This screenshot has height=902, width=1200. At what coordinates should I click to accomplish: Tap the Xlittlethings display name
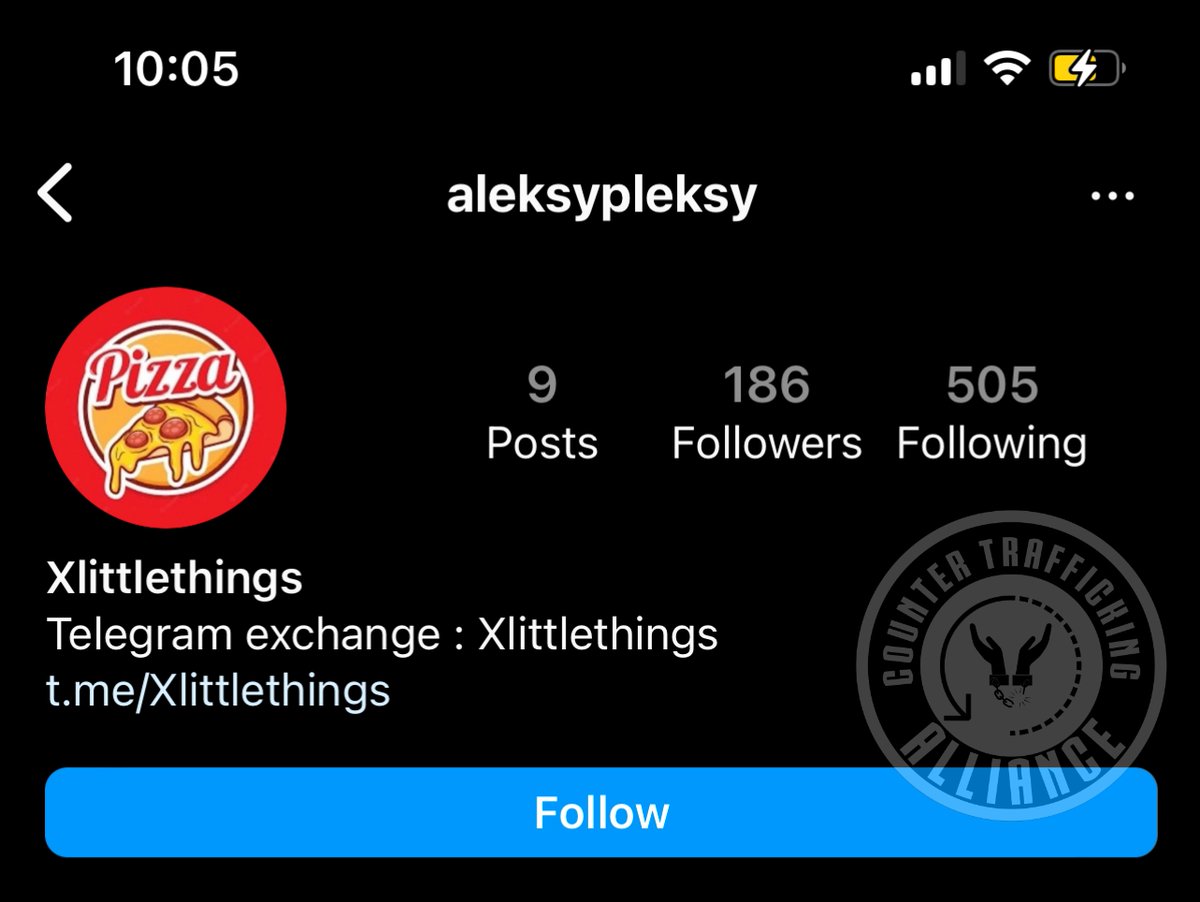[x=174, y=577]
